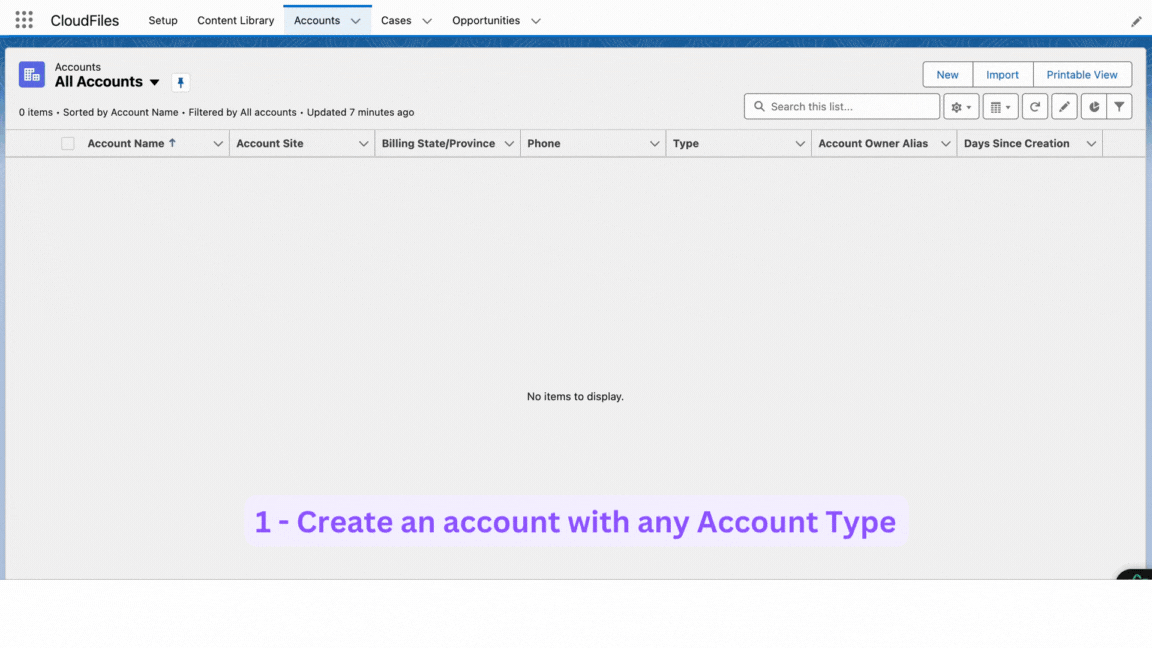1152x648 pixels.
Task: Click the pin icon beside All Accounts
Action: (180, 82)
